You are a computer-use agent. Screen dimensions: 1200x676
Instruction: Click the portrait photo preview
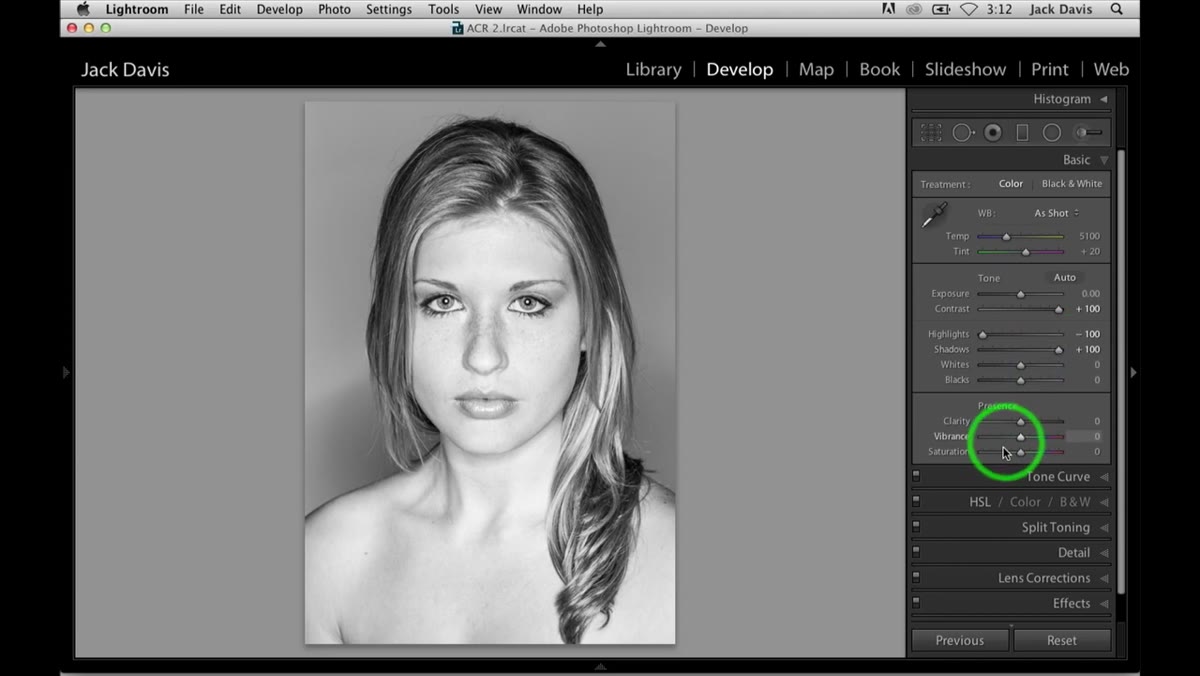(x=490, y=373)
